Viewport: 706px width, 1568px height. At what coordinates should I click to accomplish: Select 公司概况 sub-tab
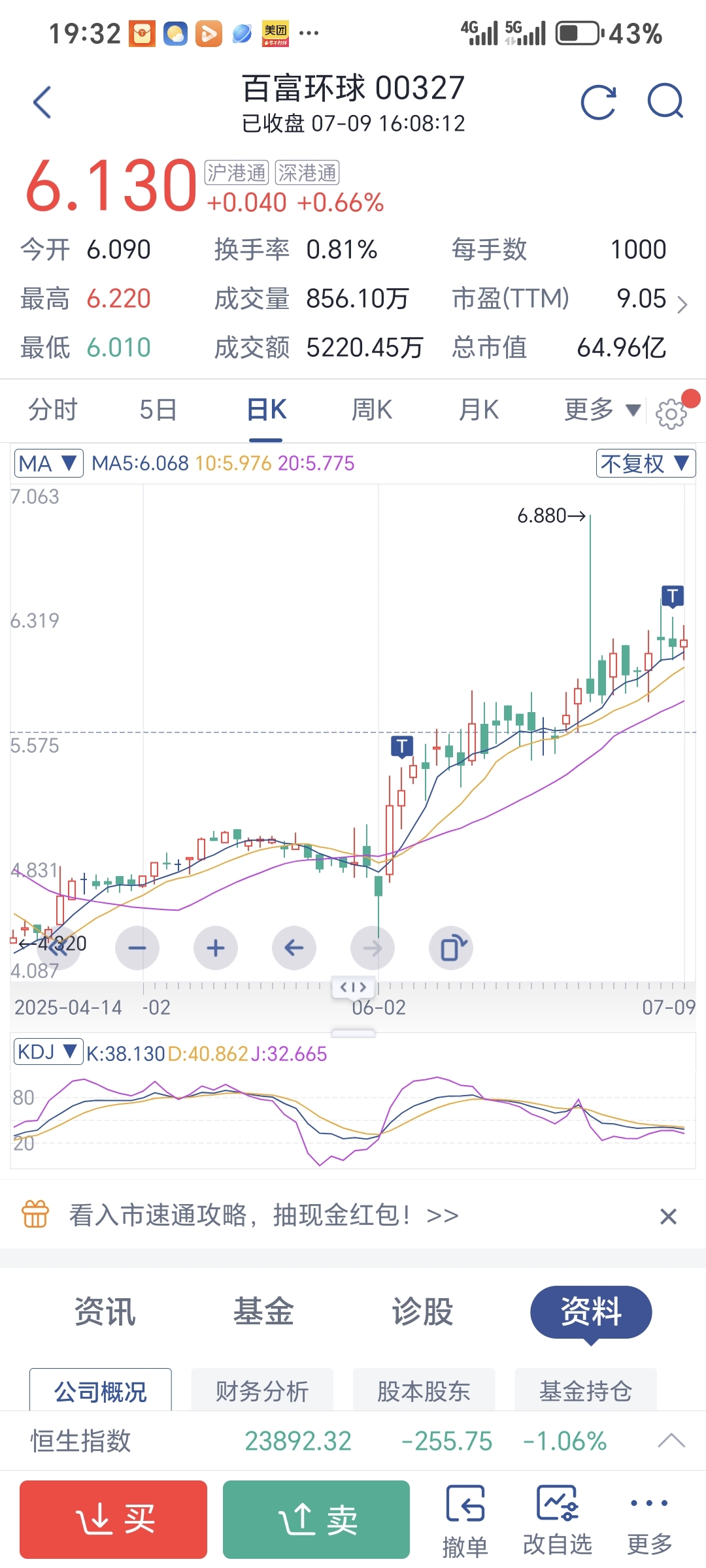point(101,1391)
